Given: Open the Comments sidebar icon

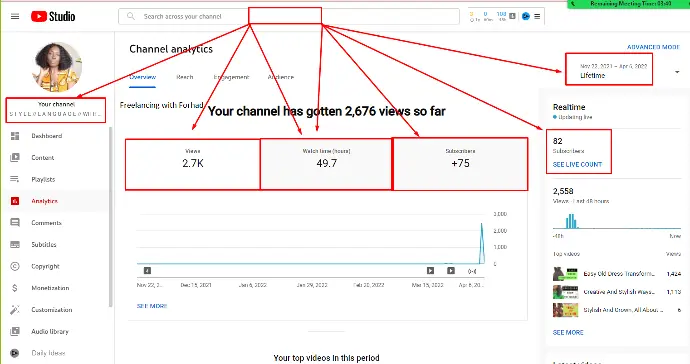Looking at the screenshot, I should (x=15, y=223).
